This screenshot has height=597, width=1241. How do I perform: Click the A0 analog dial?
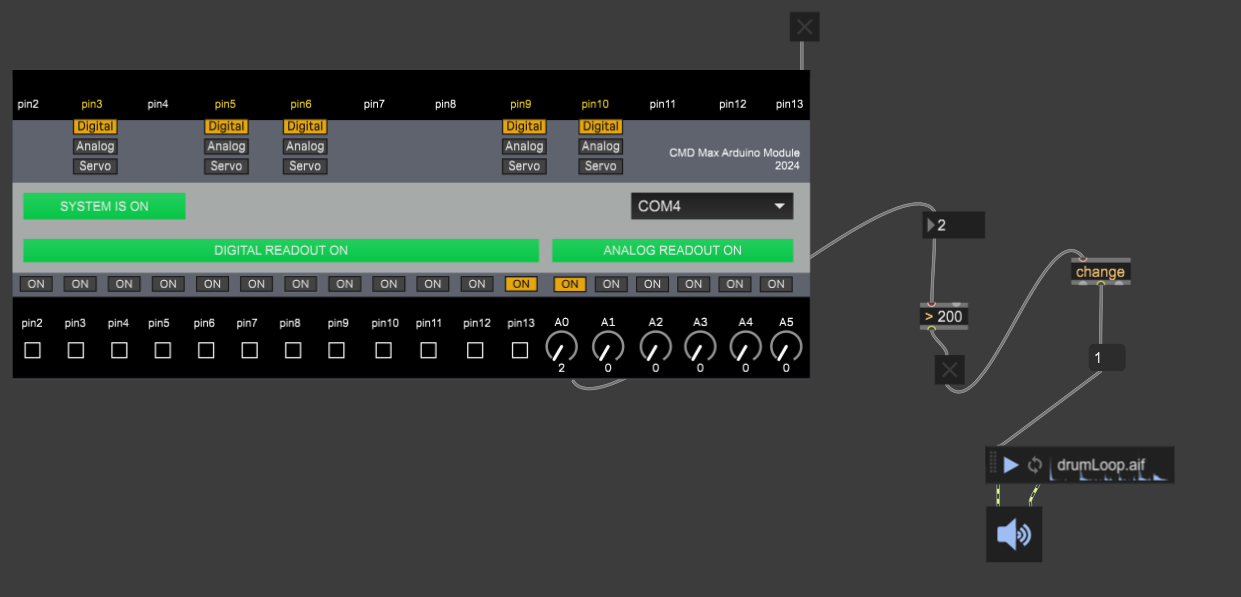click(x=562, y=347)
